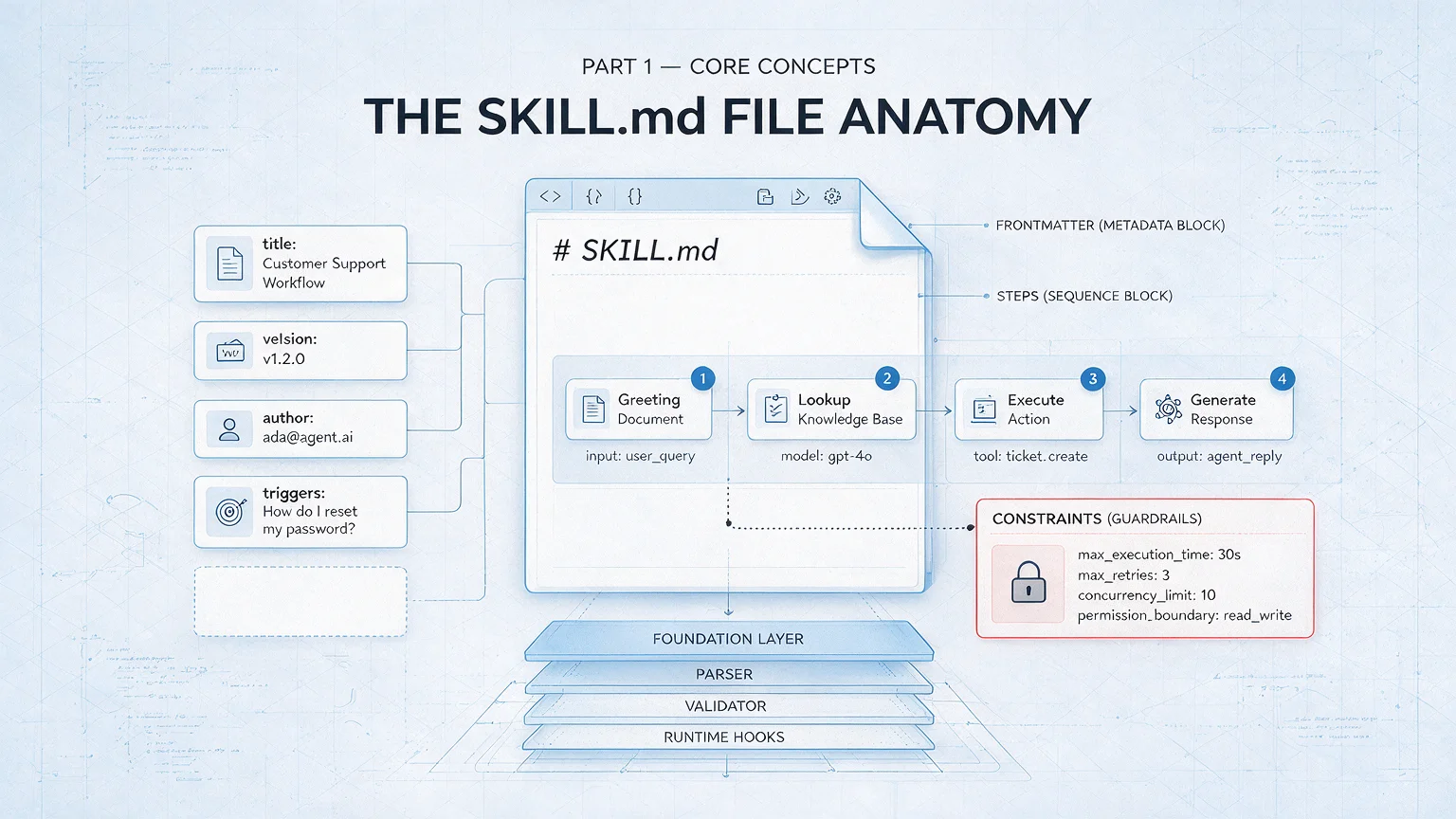Open the settings gear in file toolbar

[x=832, y=196]
